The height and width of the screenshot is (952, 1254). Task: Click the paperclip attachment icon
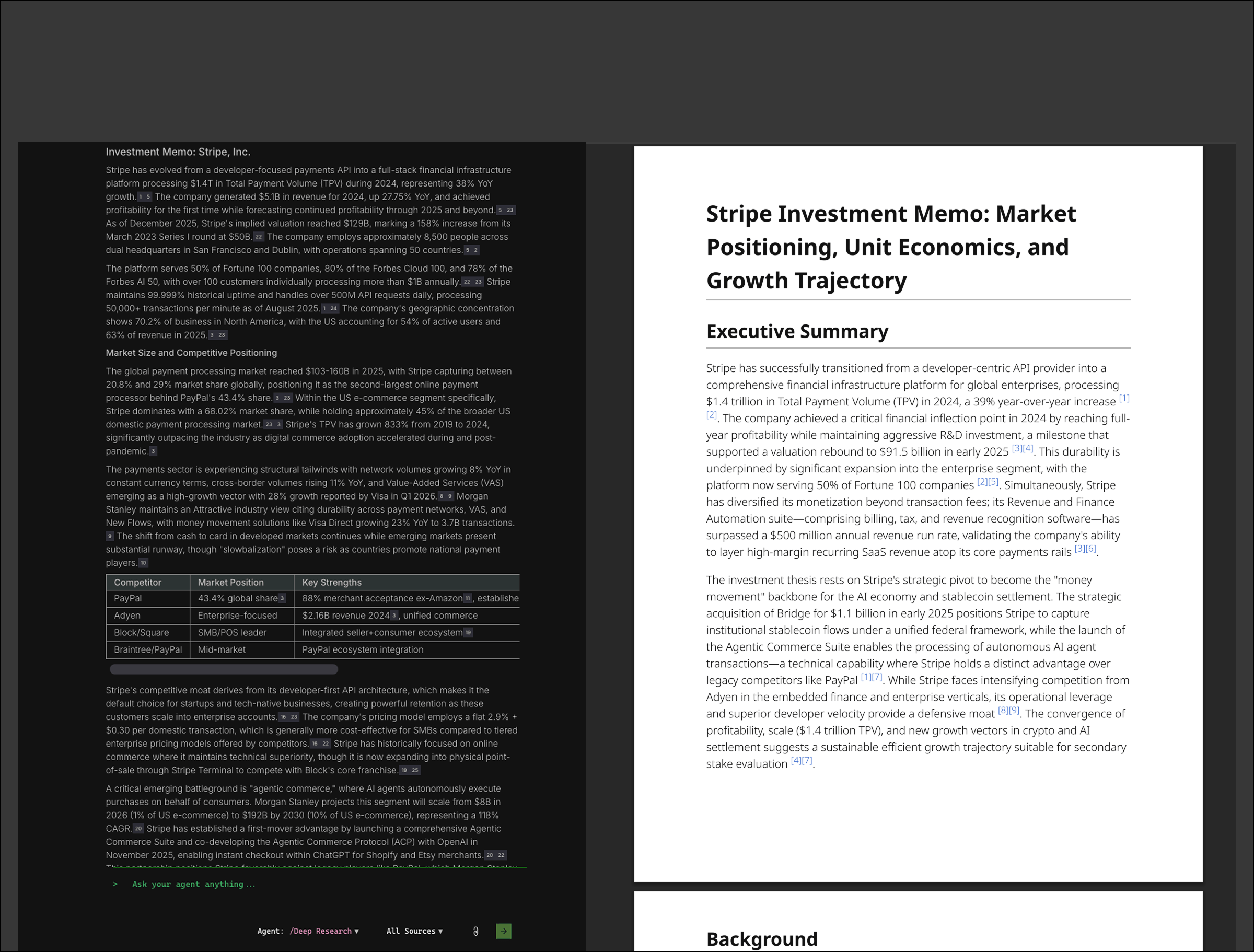pyautogui.click(x=475, y=931)
